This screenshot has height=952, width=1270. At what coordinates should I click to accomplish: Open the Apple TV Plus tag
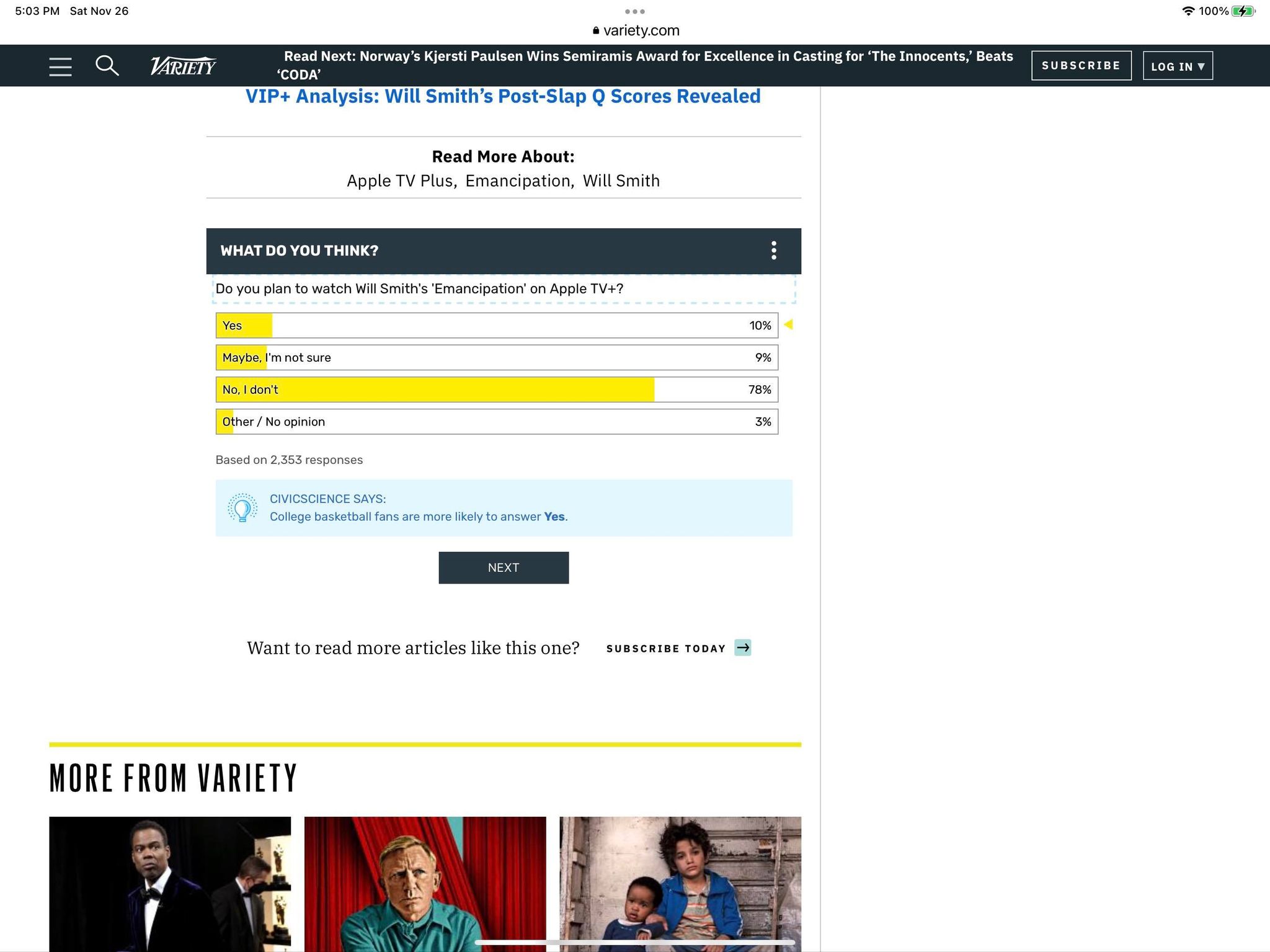pyautogui.click(x=400, y=181)
